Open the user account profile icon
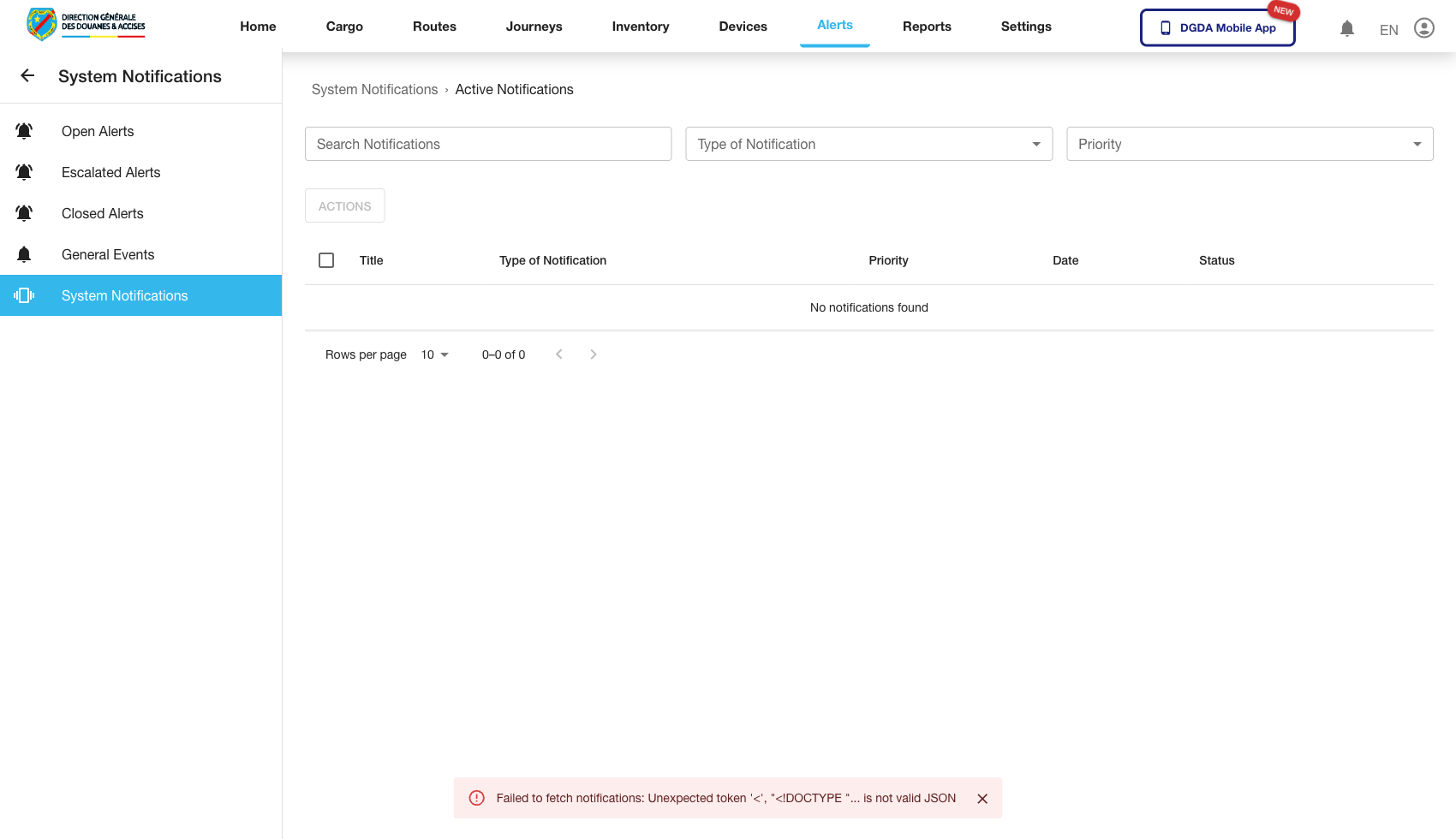Viewport: 1456px width, 839px height. point(1424,27)
